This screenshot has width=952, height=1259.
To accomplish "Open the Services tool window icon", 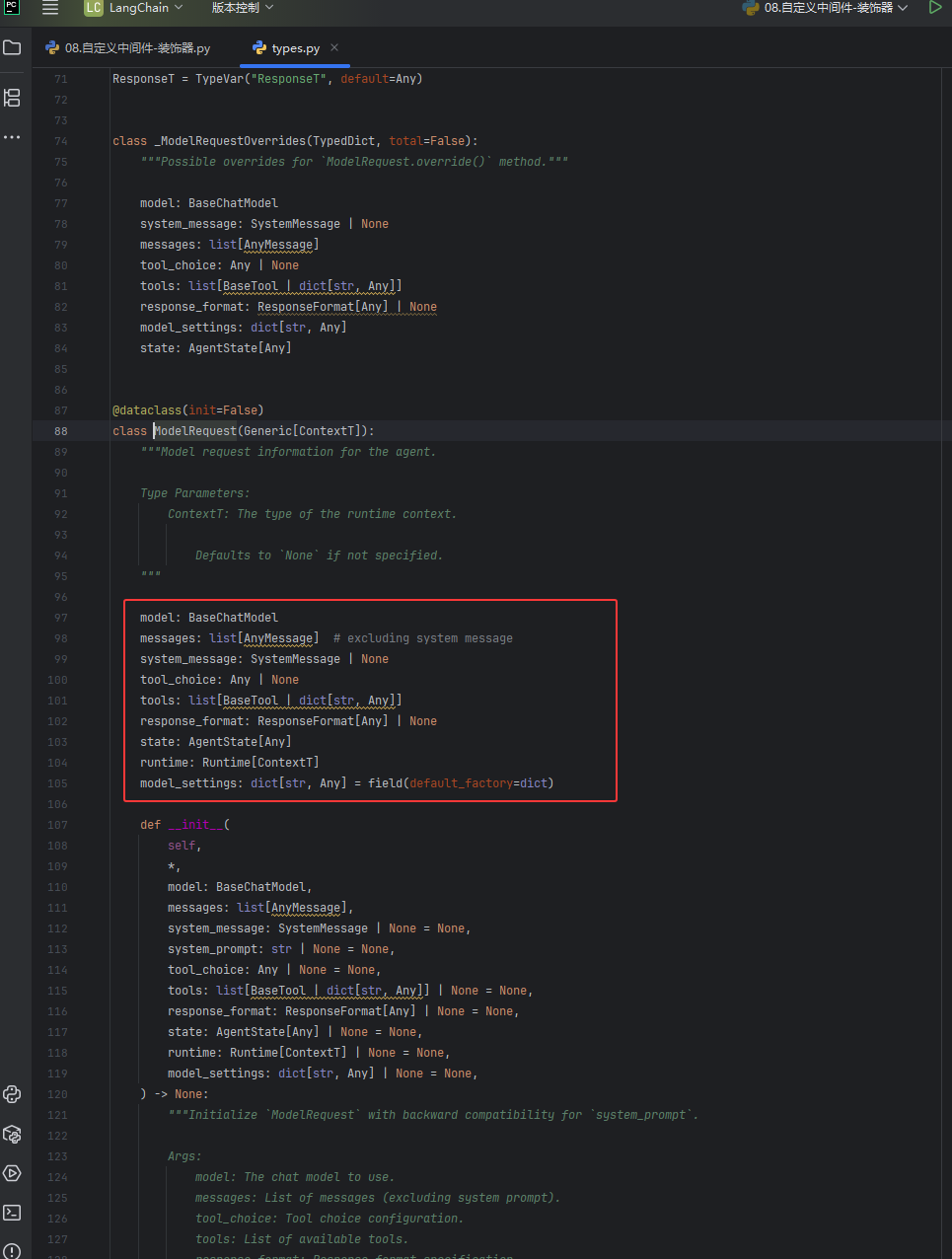I will pos(12,1173).
